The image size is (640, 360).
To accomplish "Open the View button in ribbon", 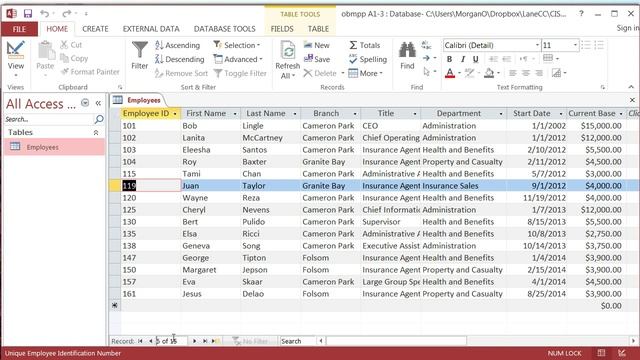I will (16, 59).
